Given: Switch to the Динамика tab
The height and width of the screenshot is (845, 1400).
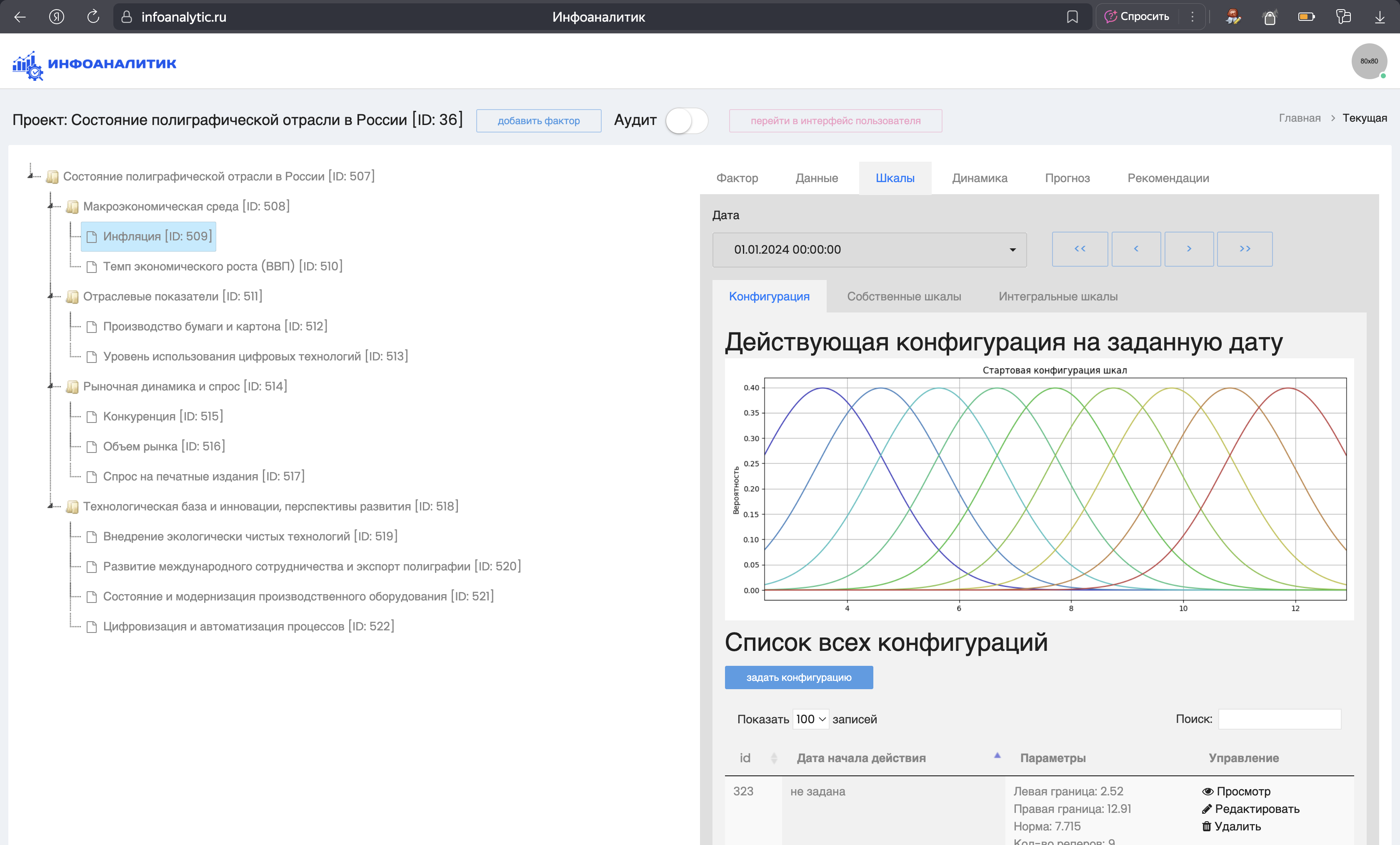Looking at the screenshot, I should [979, 178].
